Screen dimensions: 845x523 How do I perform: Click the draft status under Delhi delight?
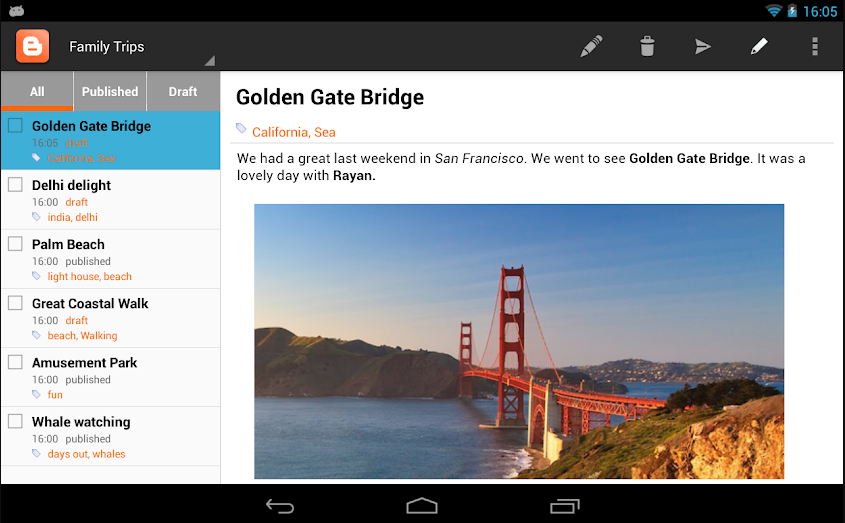click(77, 202)
